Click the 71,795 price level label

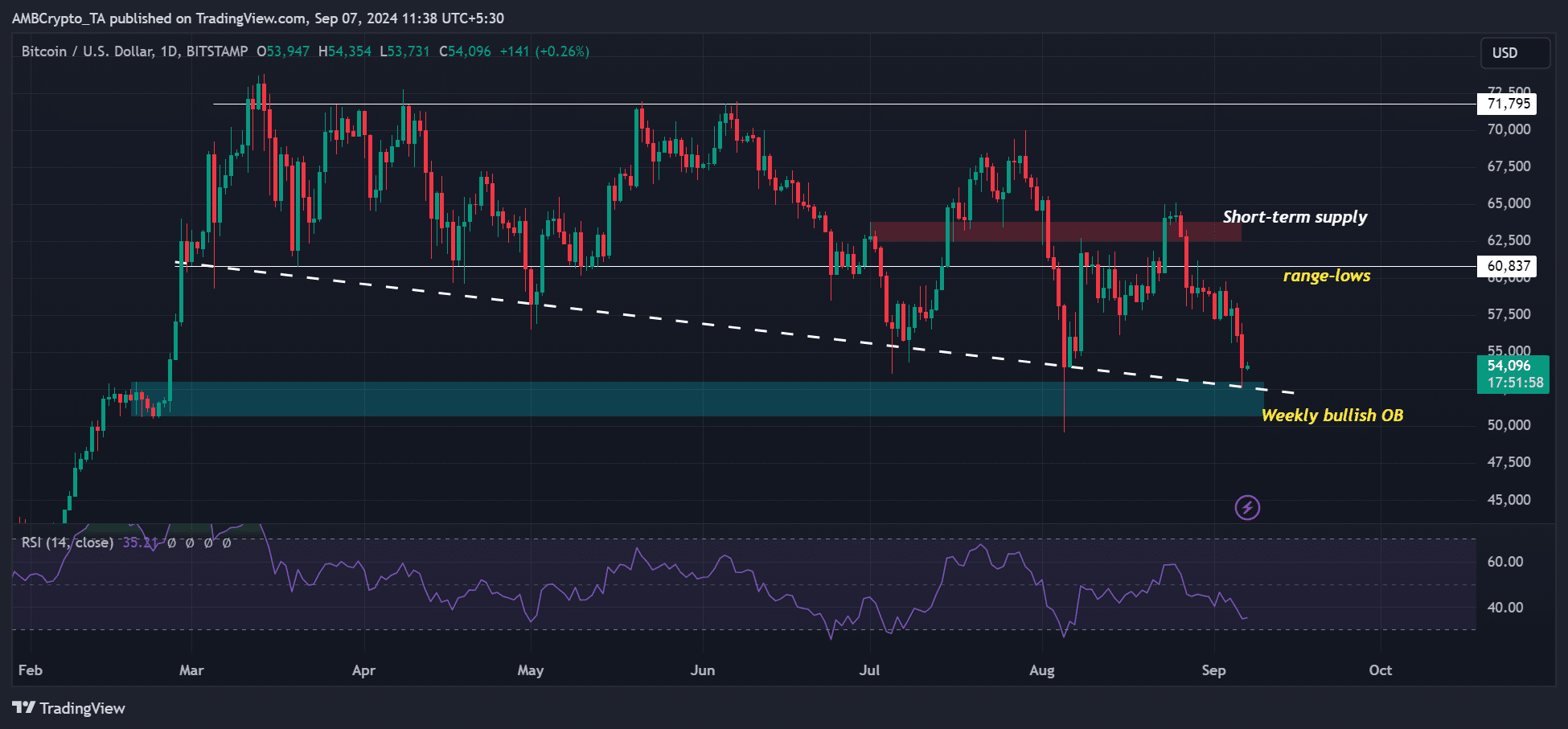click(x=1508, y=104)
